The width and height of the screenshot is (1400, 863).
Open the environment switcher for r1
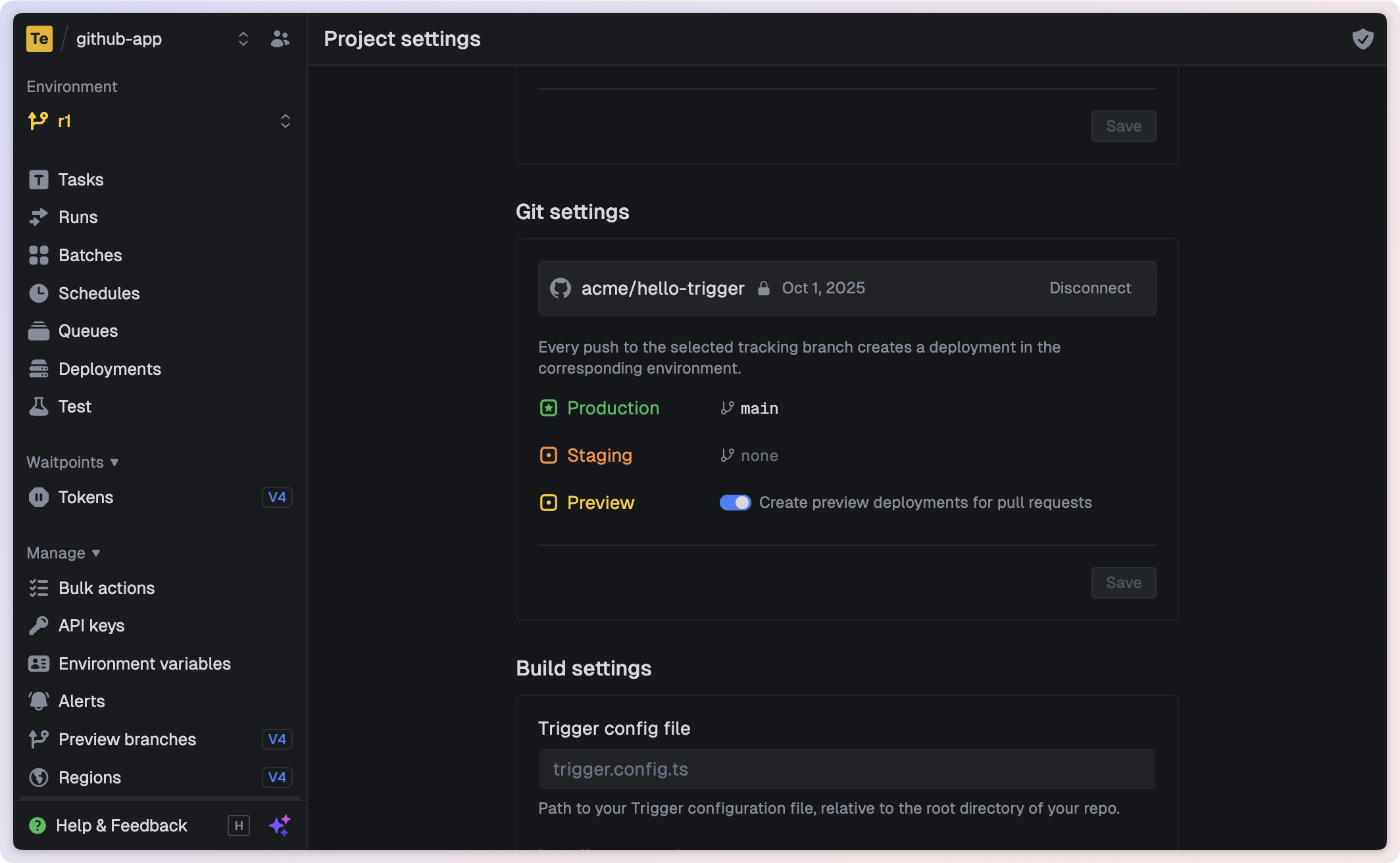(x=286, y=121)
